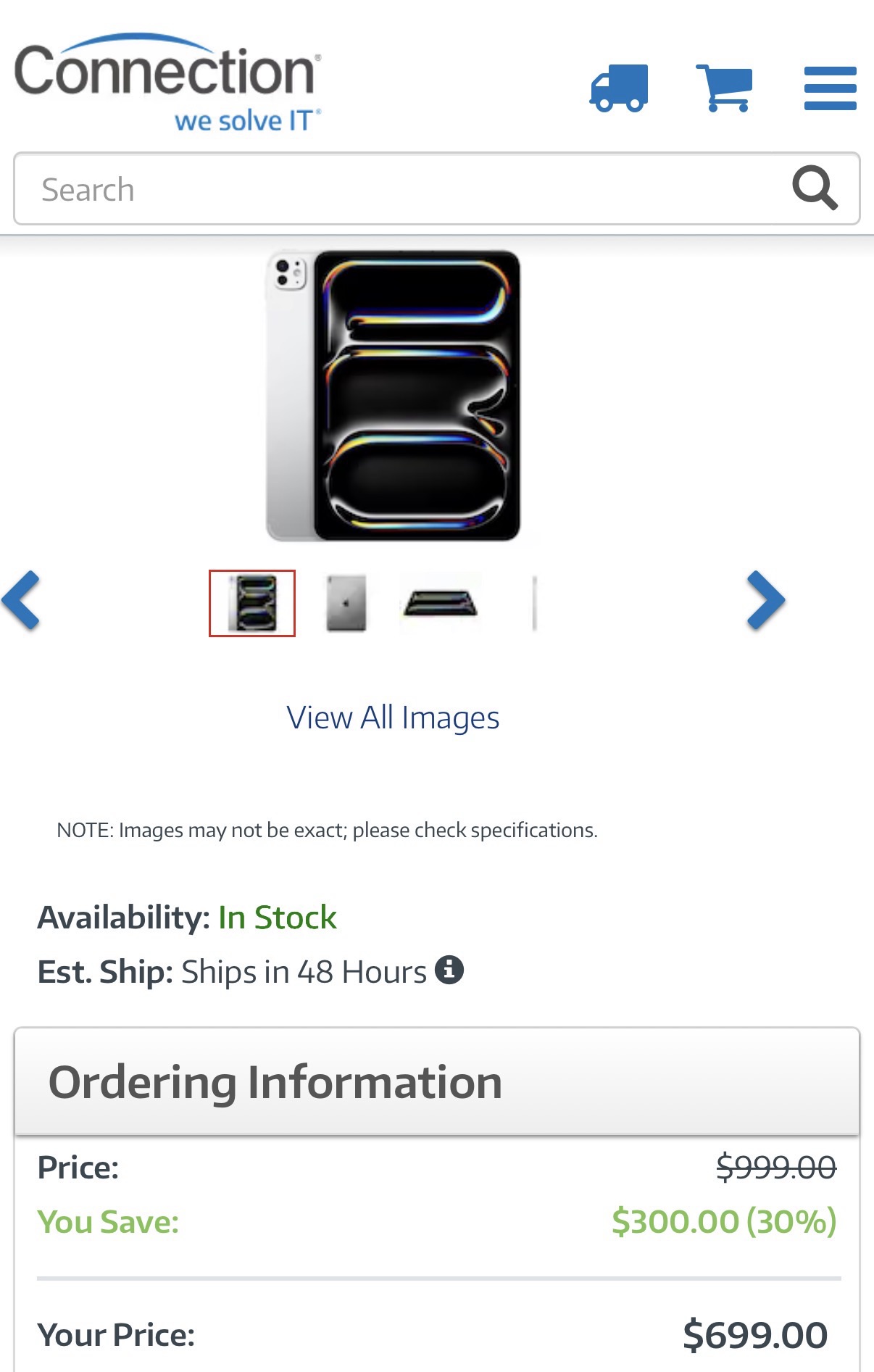This screenshot has height=1372, width=874.
Task: Click the Connection logo
Action: tap(168, 82)
